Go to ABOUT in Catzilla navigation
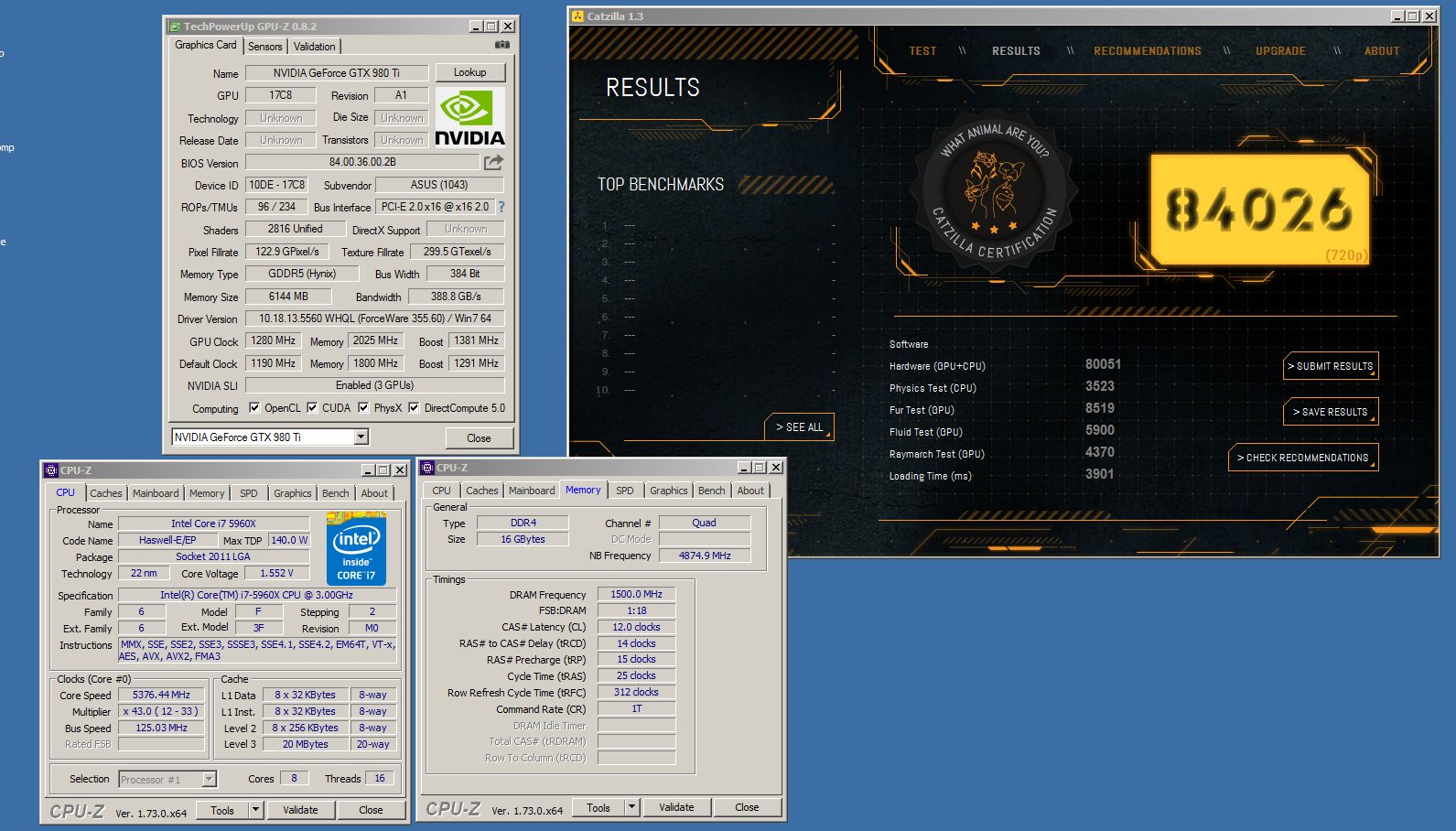 tap(1382, 51)
